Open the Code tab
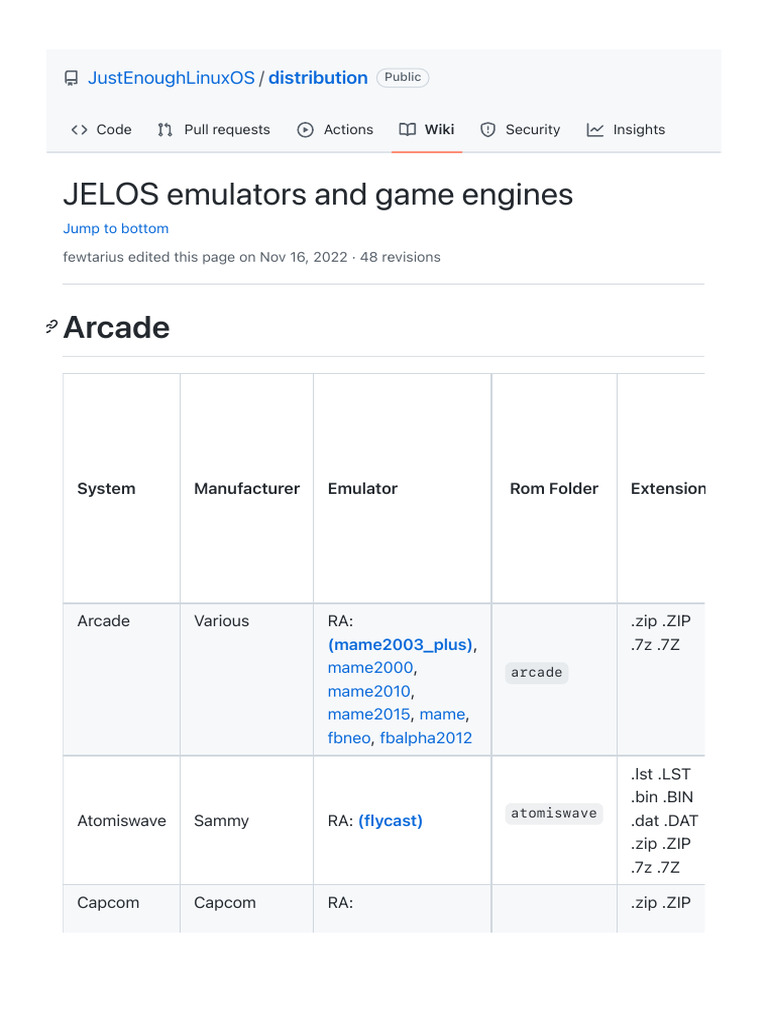The image size is (768, 1024). (x=113, y=130)
